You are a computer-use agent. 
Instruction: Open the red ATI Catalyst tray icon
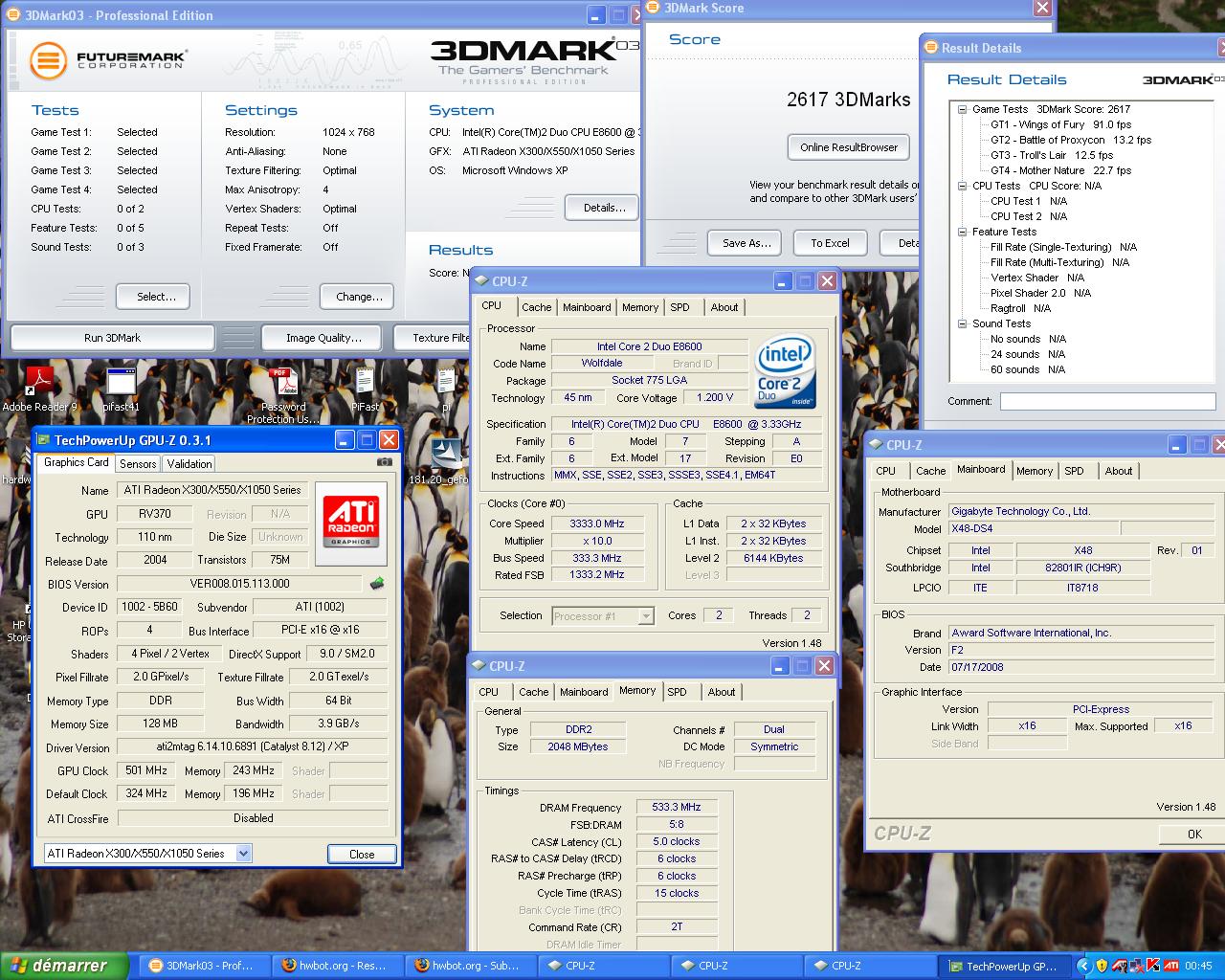click(1170, 966)
